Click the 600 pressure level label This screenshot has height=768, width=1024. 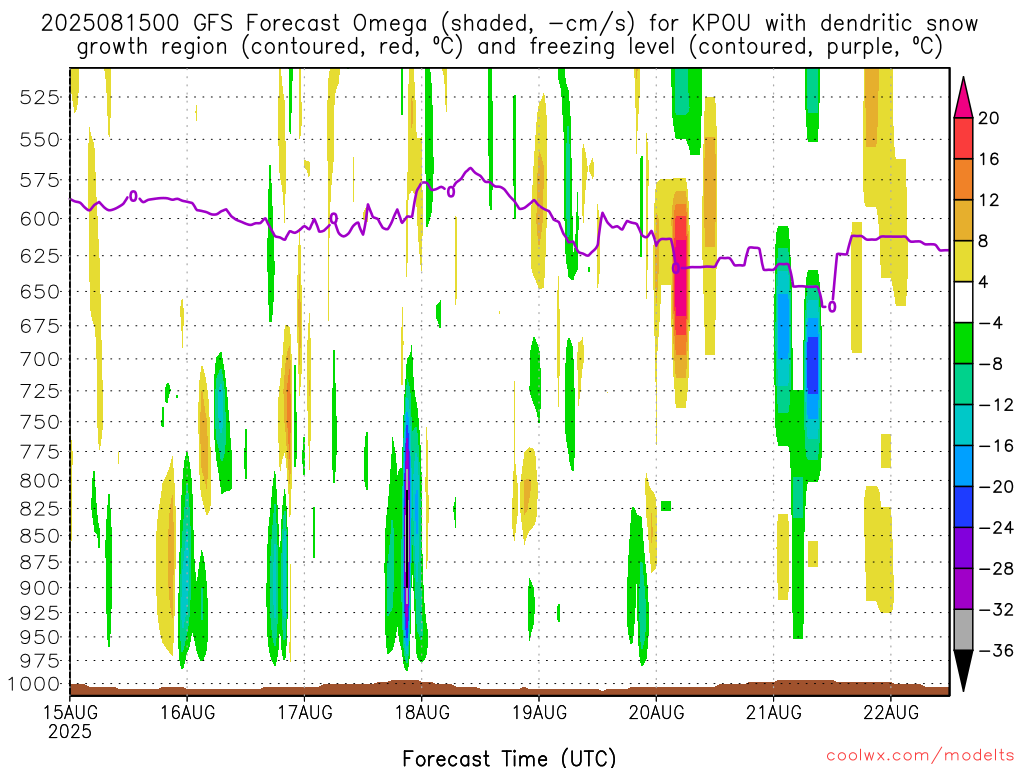40,219
